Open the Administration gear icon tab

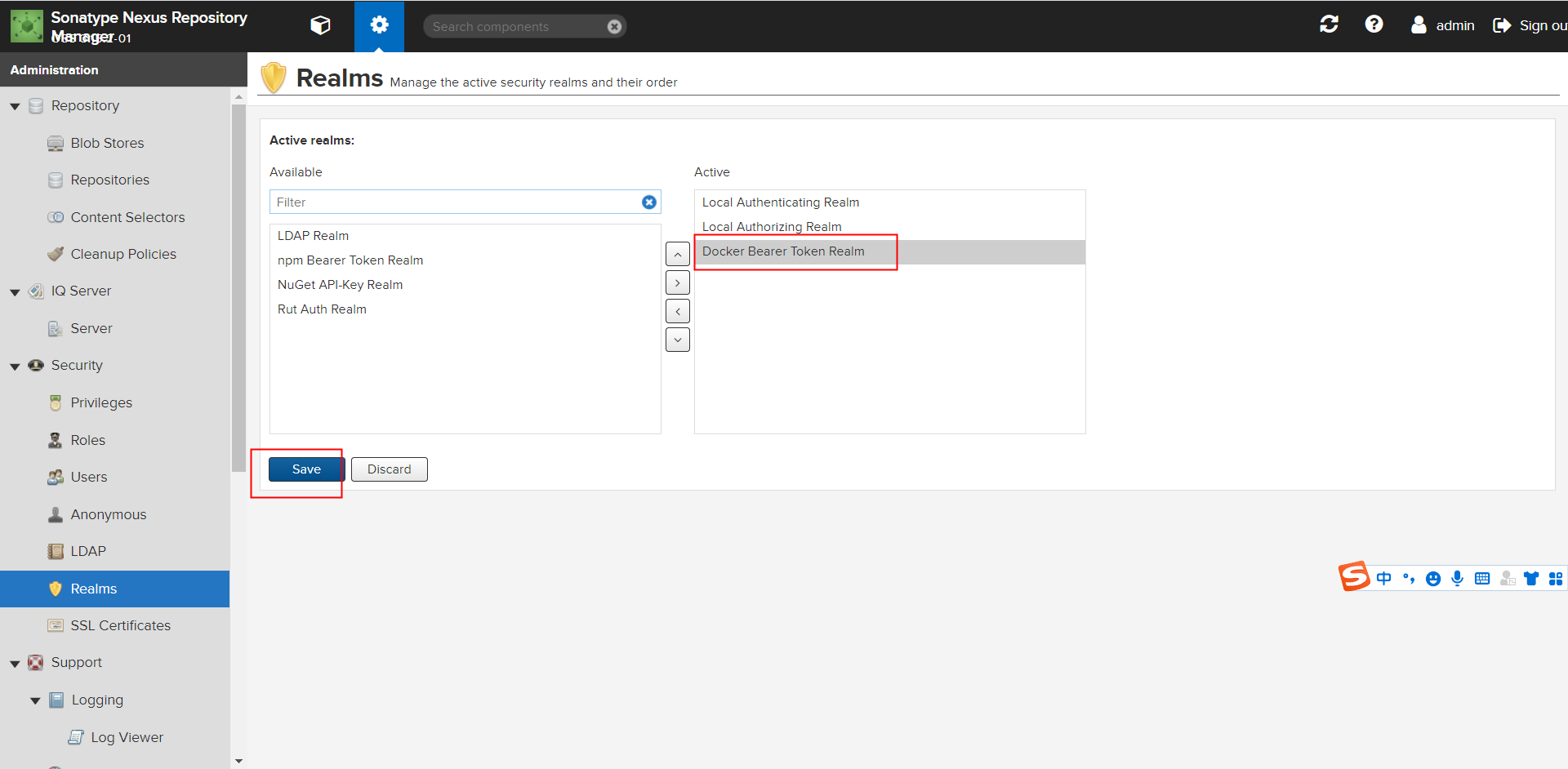[379, 25]
